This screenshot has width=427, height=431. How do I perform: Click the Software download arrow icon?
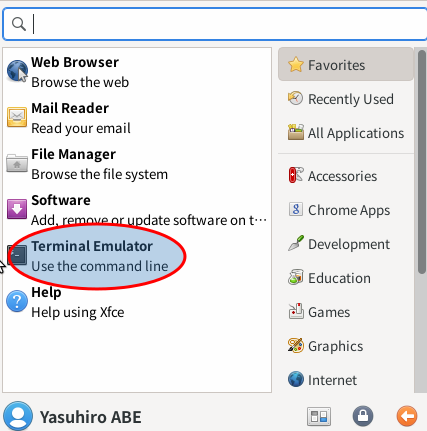[17, 209]
